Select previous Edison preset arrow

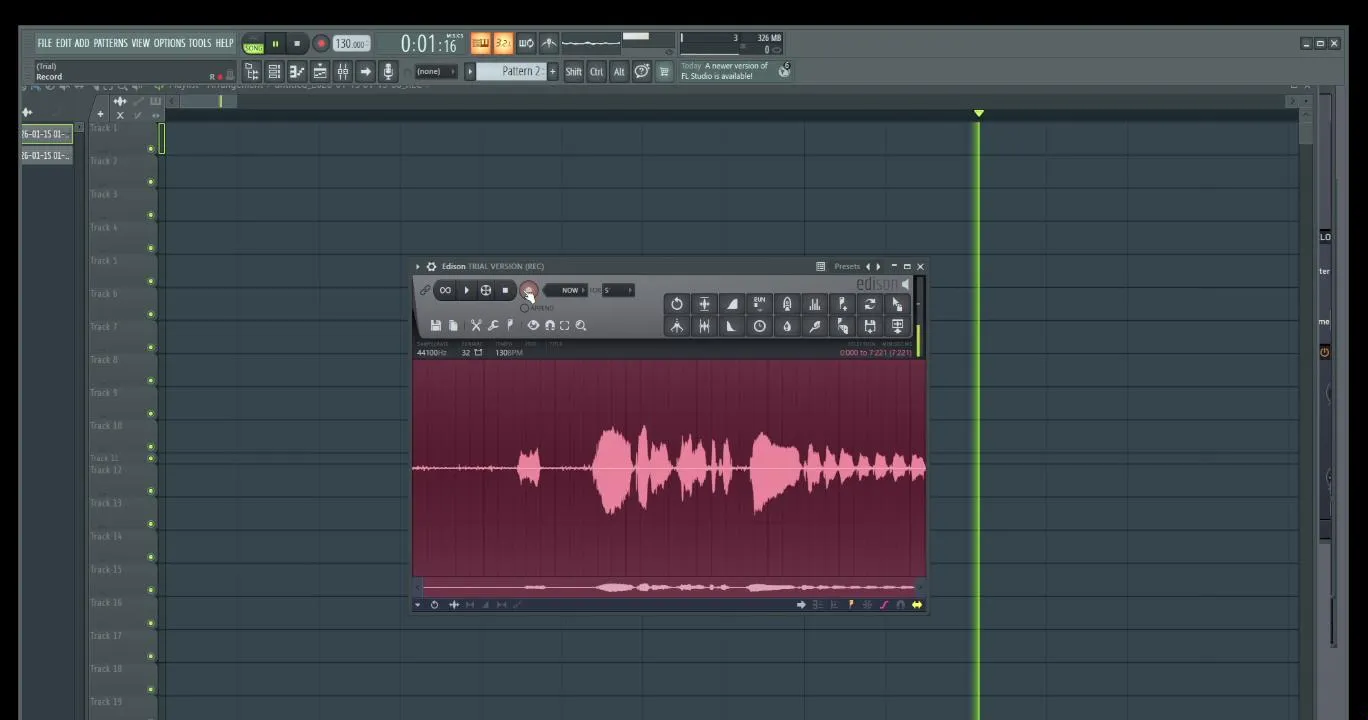867,266
